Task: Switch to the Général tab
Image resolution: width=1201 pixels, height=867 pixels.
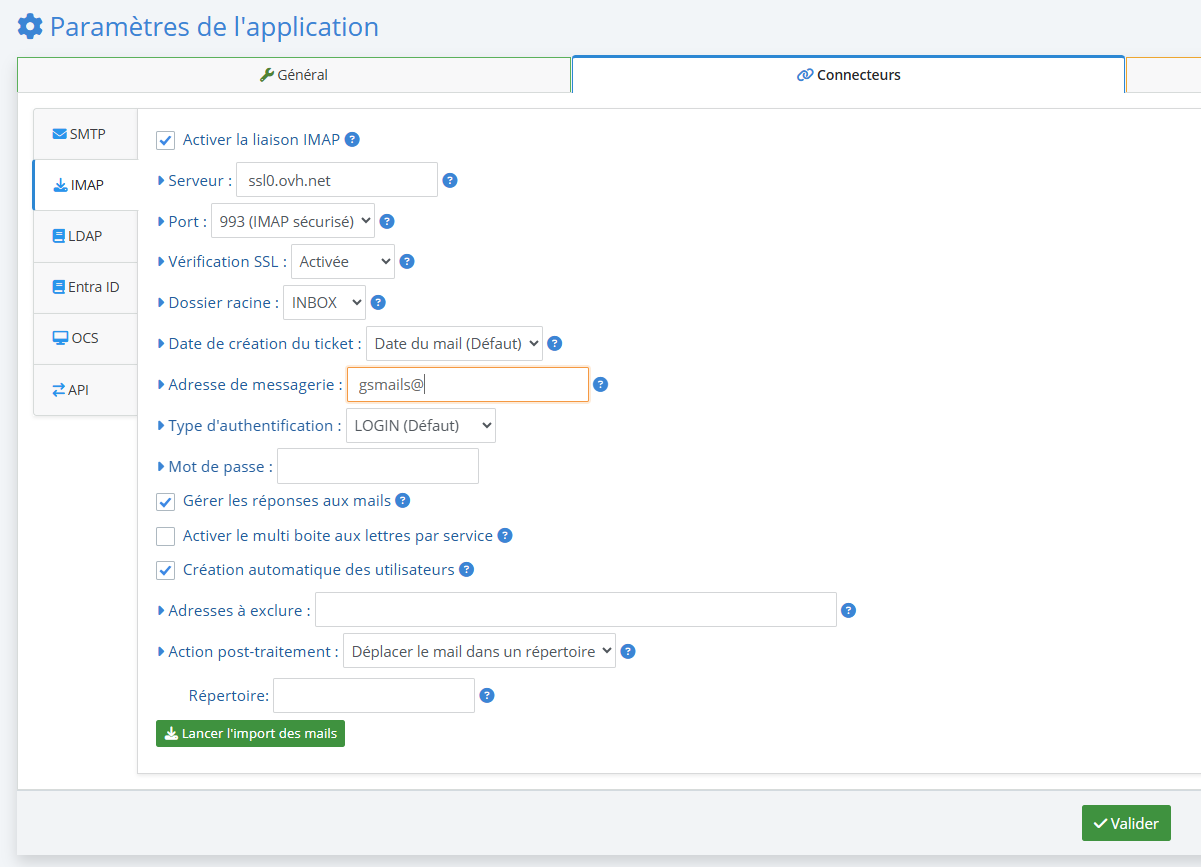Action: click(294, 75)
